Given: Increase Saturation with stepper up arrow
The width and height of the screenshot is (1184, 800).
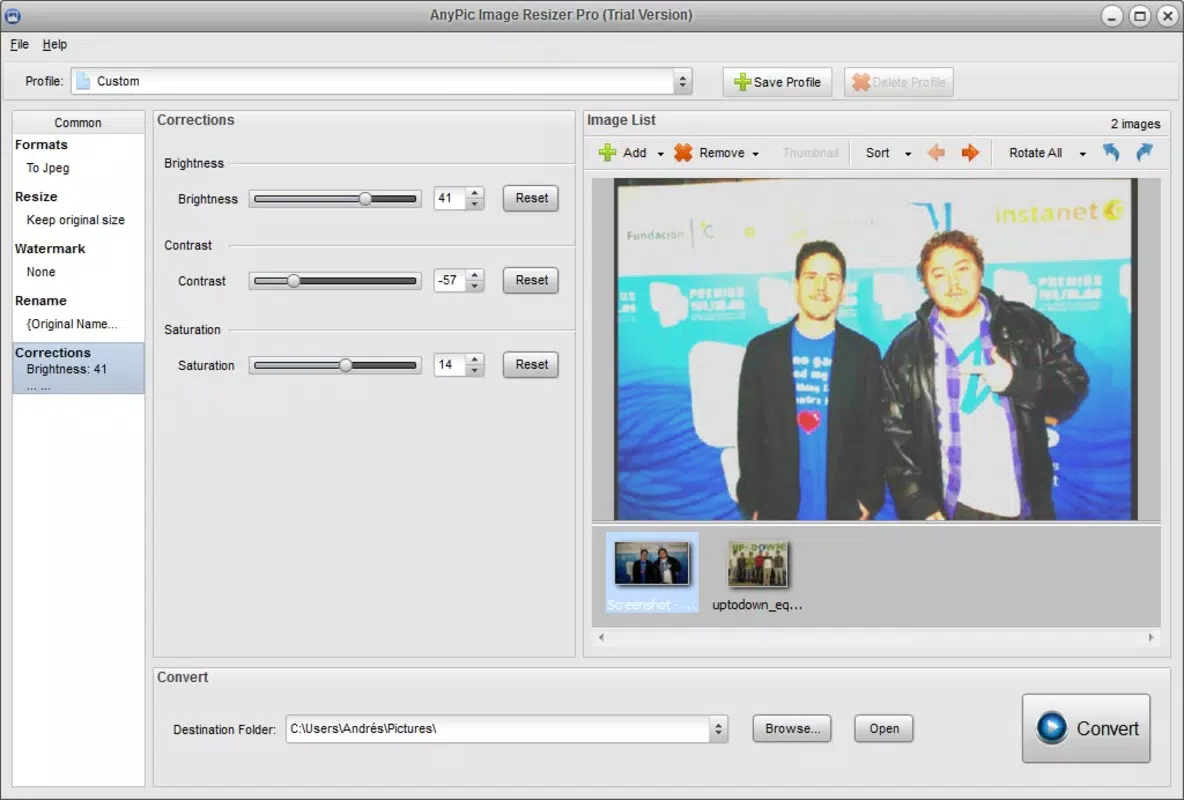Looking at the screenshot, I should pos(474,360).
